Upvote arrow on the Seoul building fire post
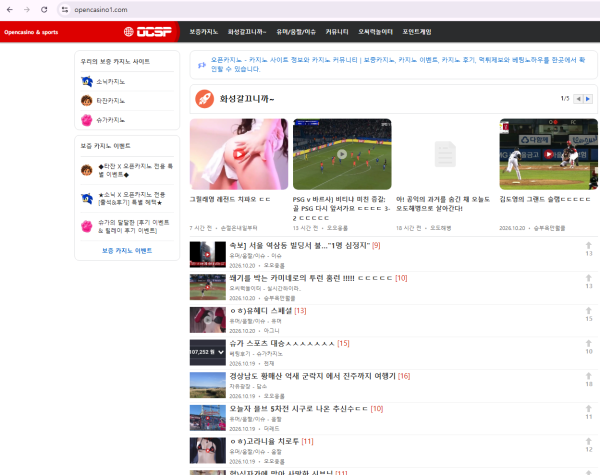The width and height of the screenshot is (600, 475). coord(589,245)
